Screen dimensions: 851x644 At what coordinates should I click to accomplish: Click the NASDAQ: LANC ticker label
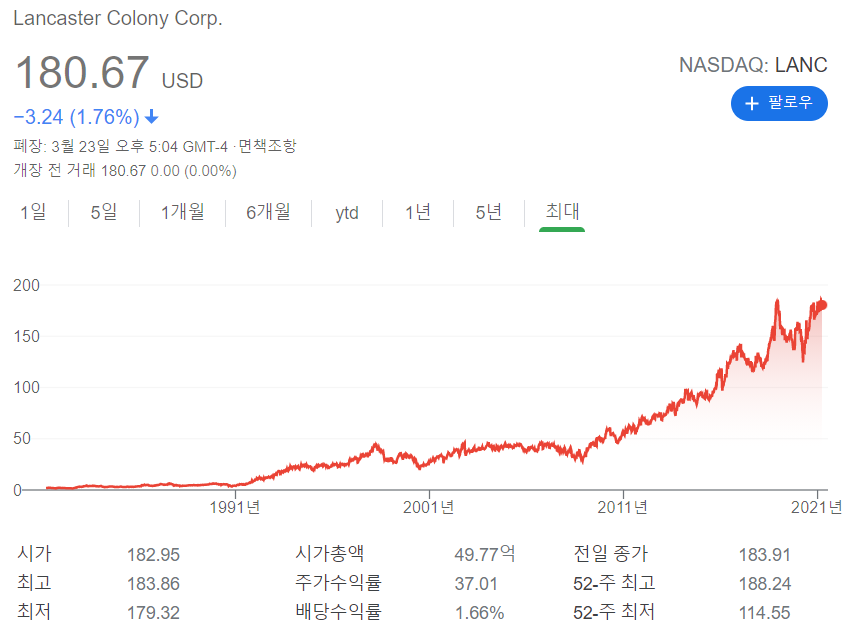[x=754, y=65]
